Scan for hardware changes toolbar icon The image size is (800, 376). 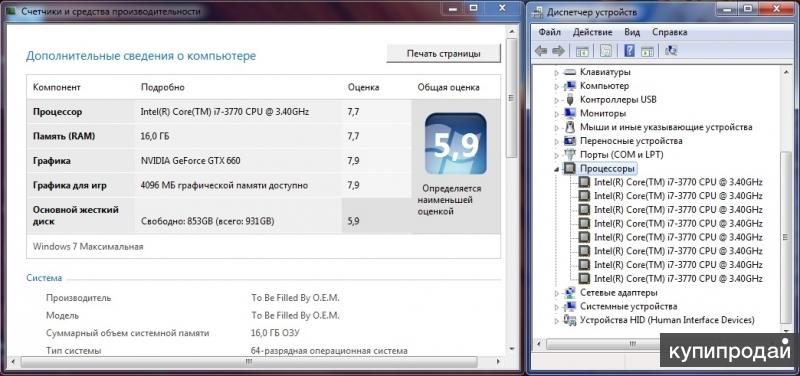(x=671, y=51)
